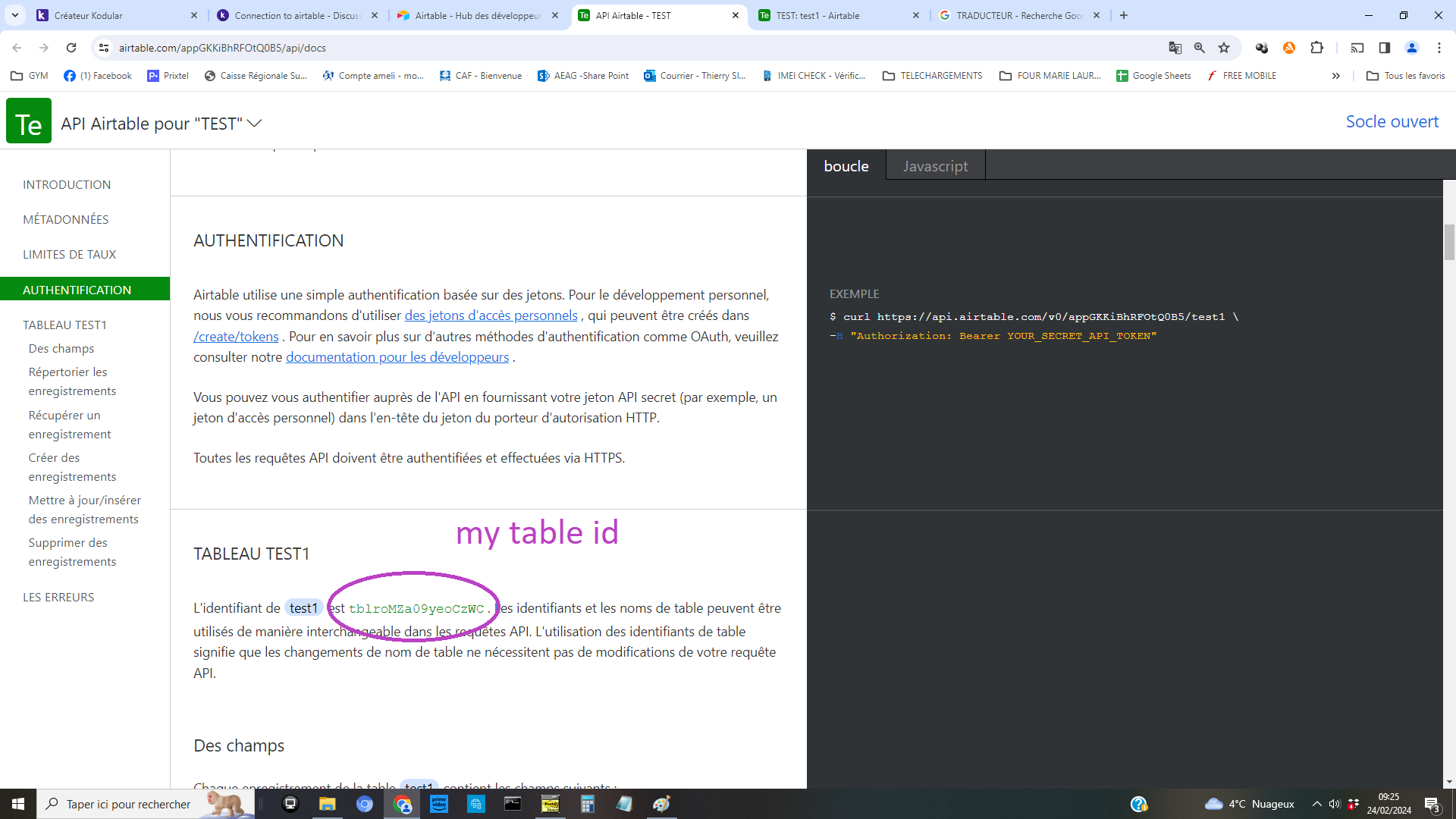1456x819 pixels.
Task: Expand hidden icons in the system tray
Action: pos(1316,804)
